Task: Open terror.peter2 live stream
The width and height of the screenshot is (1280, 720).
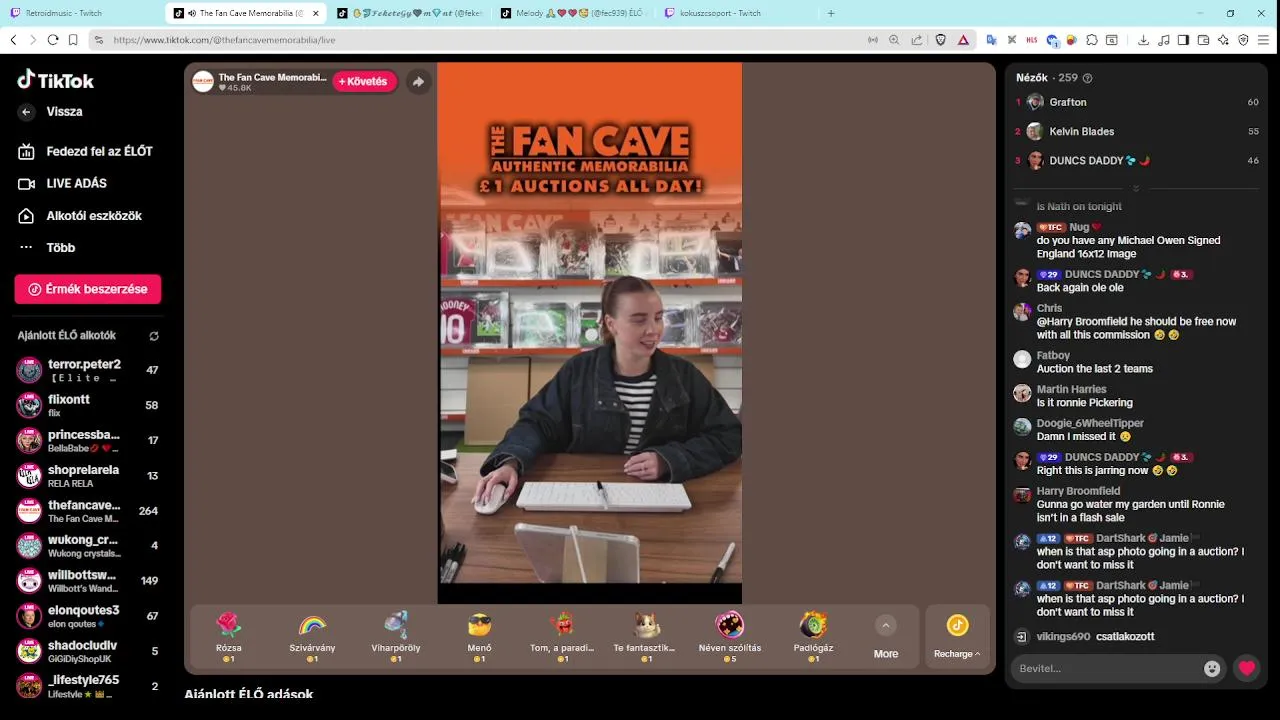Action: [x=88, y=370]
